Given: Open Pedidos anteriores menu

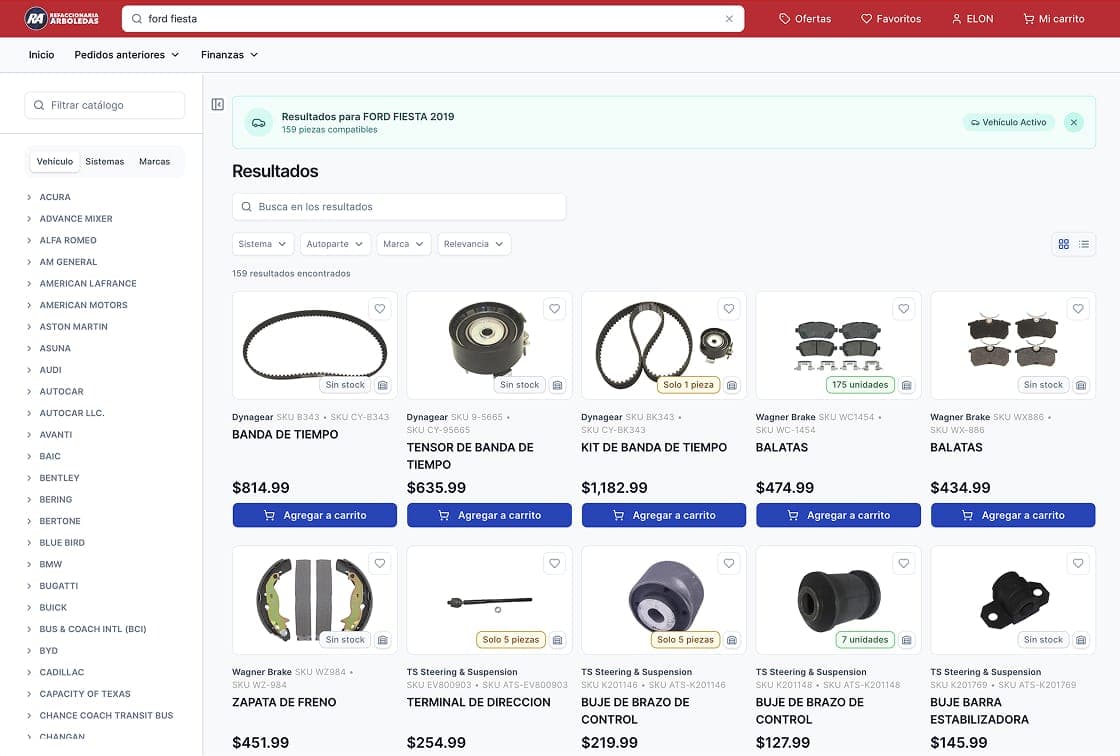Looking at the screenshot, I should tap(126, 54).
